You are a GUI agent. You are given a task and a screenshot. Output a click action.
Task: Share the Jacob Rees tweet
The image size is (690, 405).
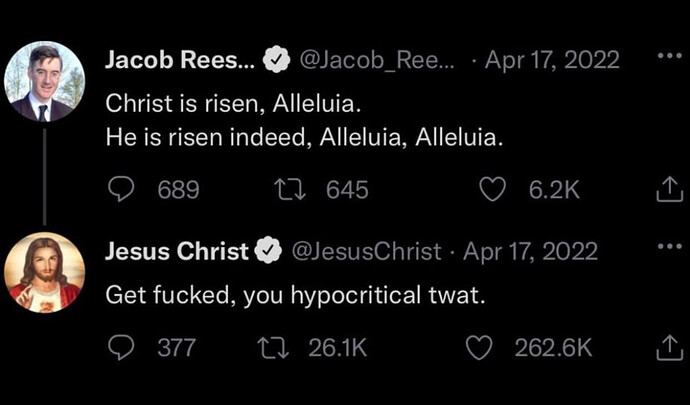click(669, 190)
